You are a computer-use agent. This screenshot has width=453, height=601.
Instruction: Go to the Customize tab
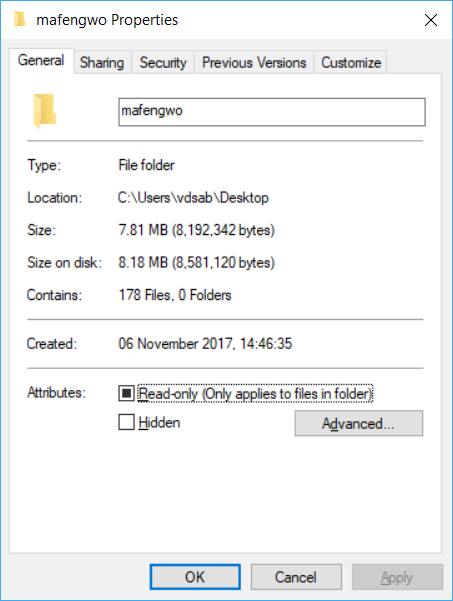(x=351, y=62)
